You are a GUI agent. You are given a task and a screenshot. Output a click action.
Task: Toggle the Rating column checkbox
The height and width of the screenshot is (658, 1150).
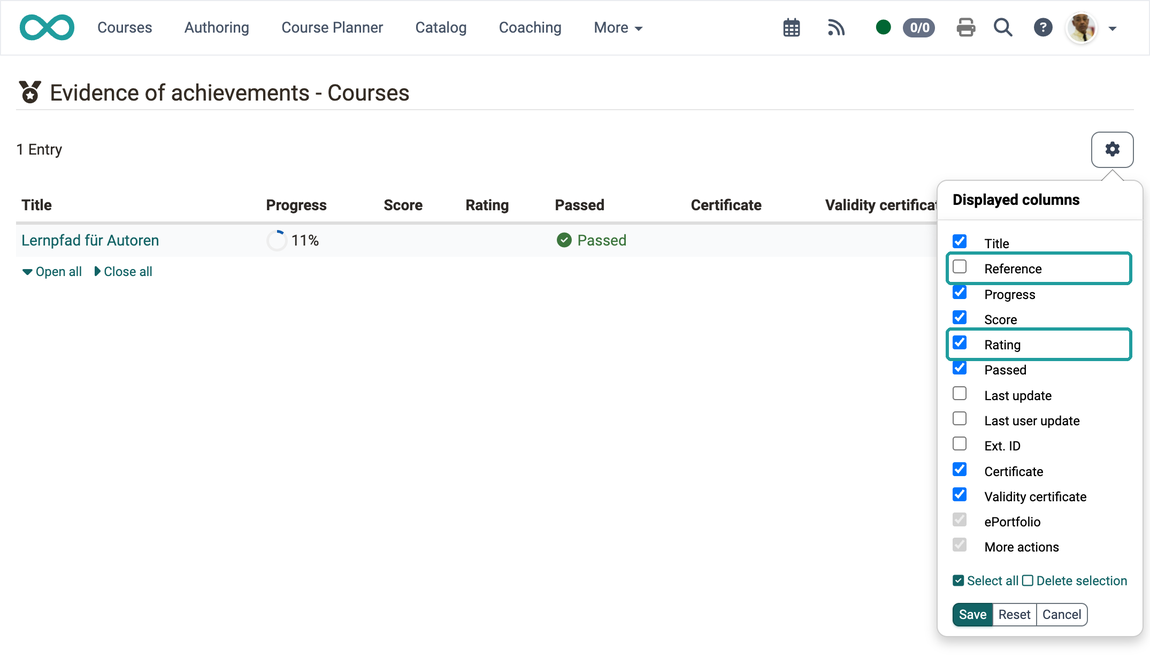pyautogui.click(x=959, y=343)
